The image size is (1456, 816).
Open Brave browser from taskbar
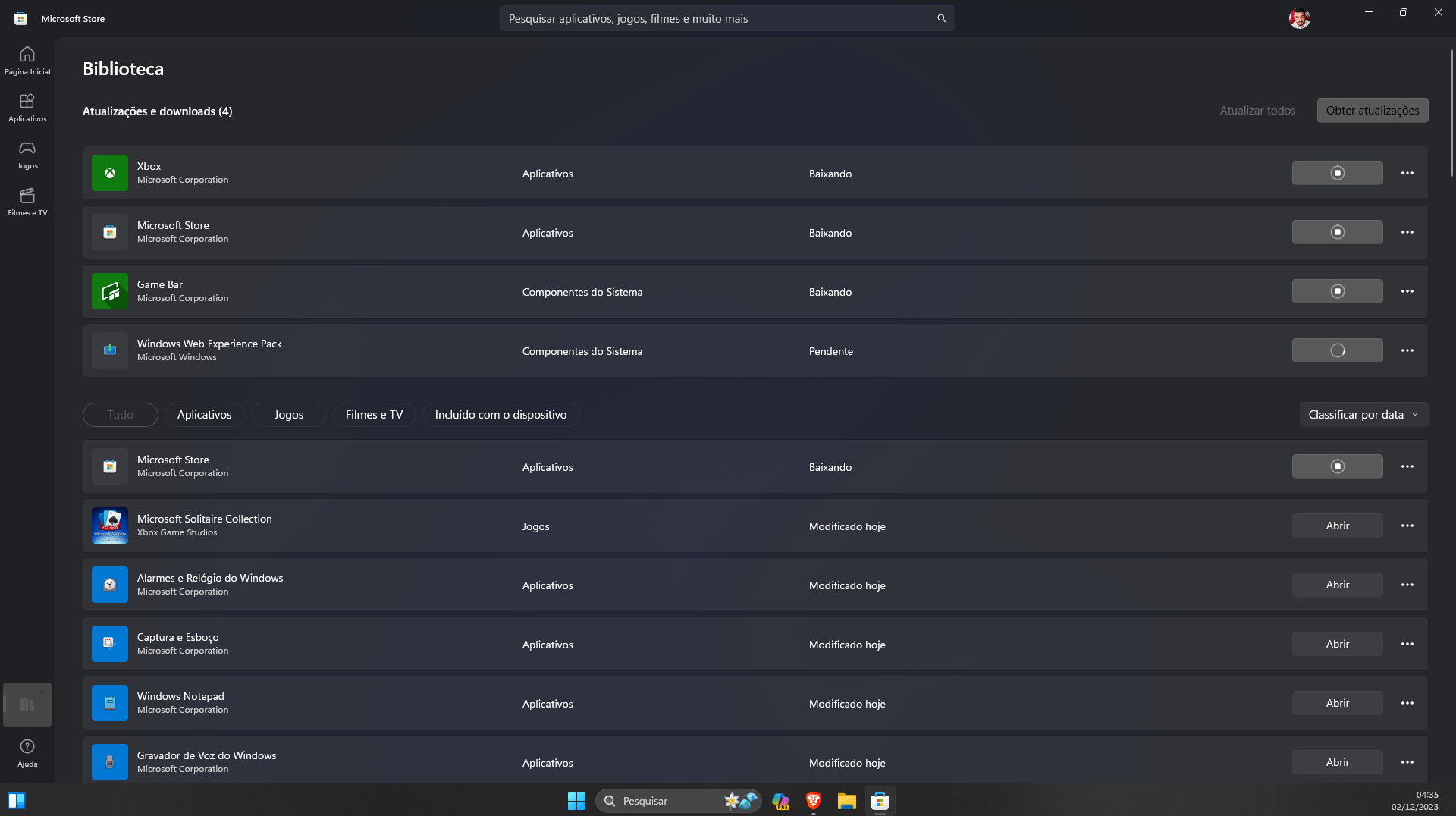(x=814, y=801)
